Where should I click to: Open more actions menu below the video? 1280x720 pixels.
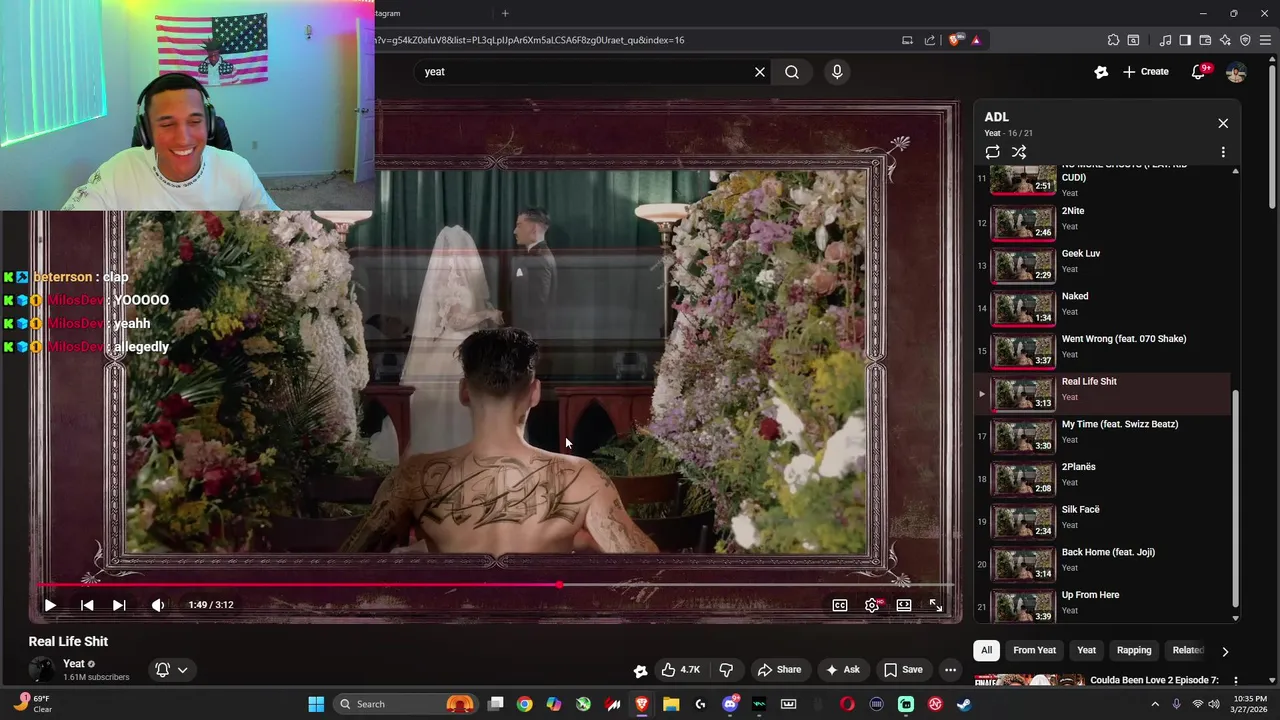(951, 670)
